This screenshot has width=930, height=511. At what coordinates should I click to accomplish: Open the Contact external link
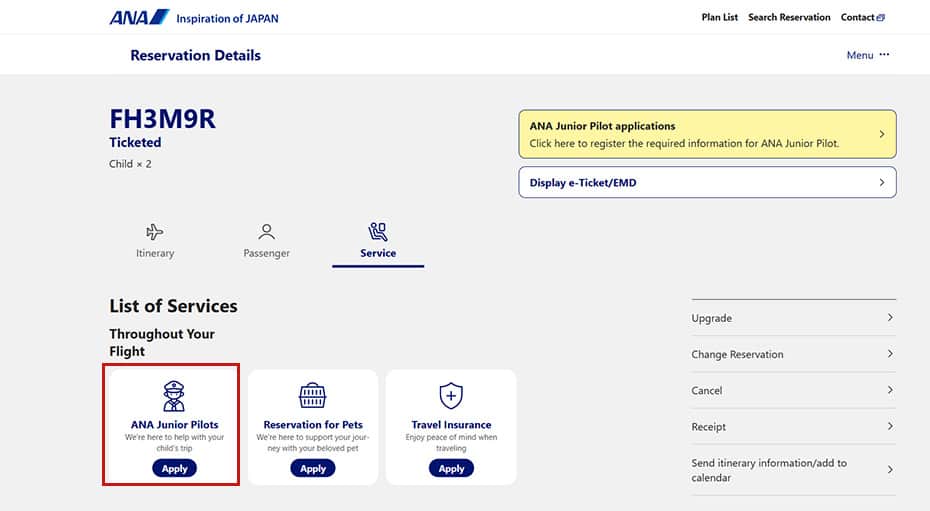tap(862, 17)
